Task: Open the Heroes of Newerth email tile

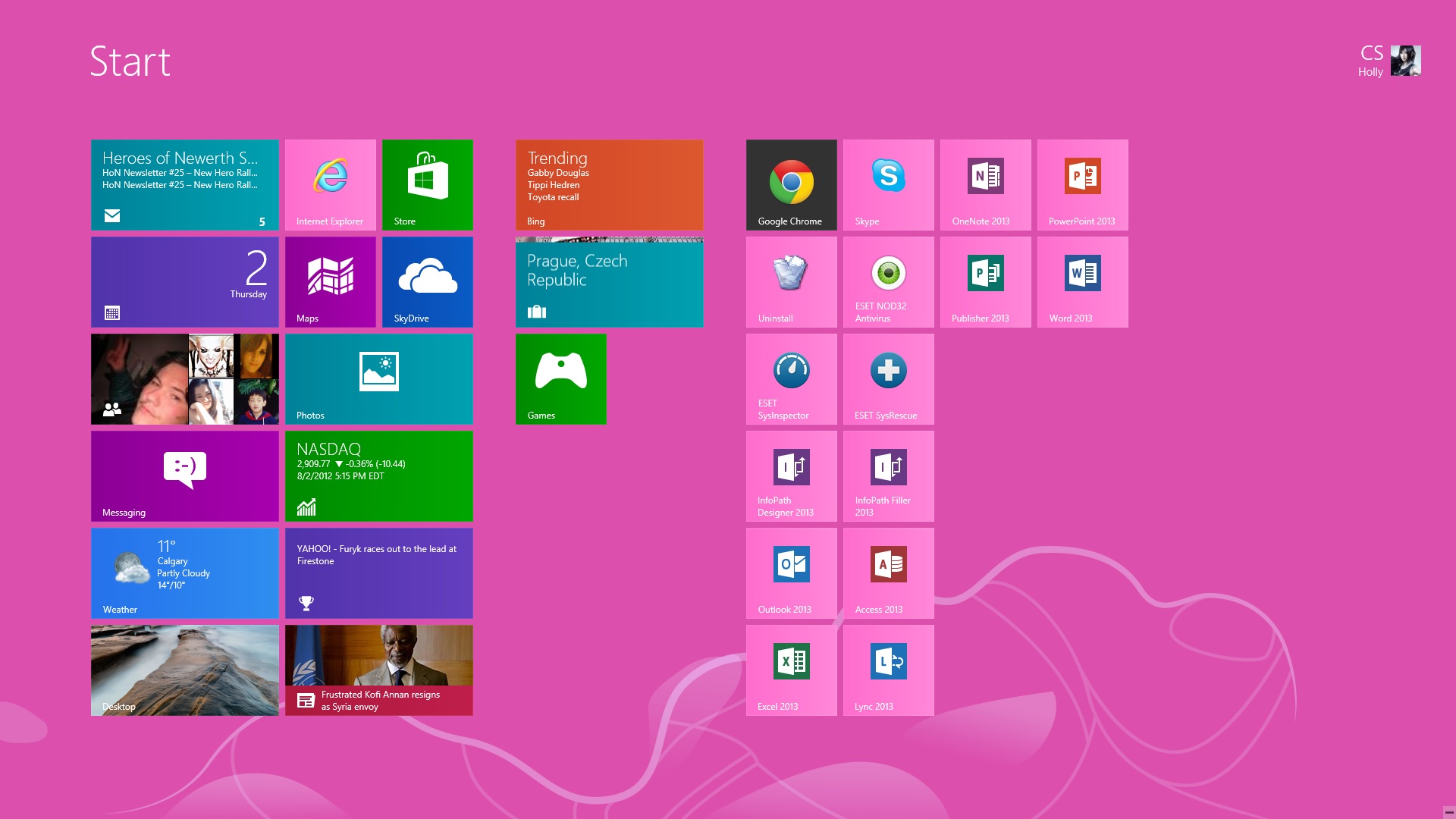Action: (x=184, y=184)
